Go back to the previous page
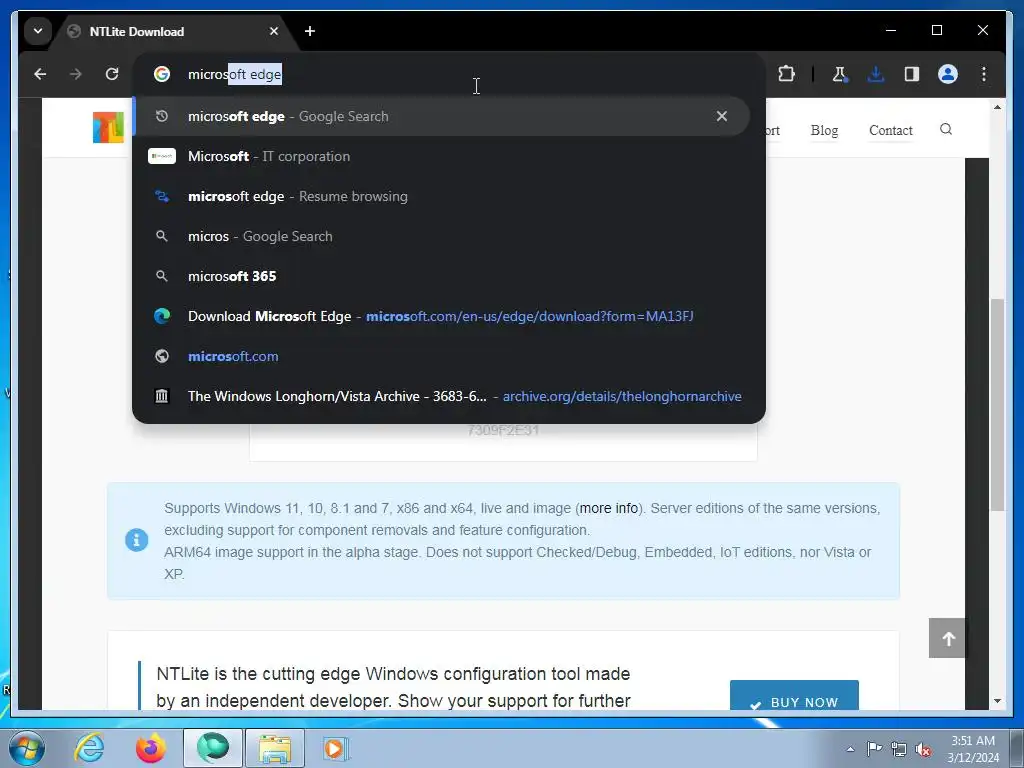Viewport: 1024px width, 768px height. tap(40, 74)
